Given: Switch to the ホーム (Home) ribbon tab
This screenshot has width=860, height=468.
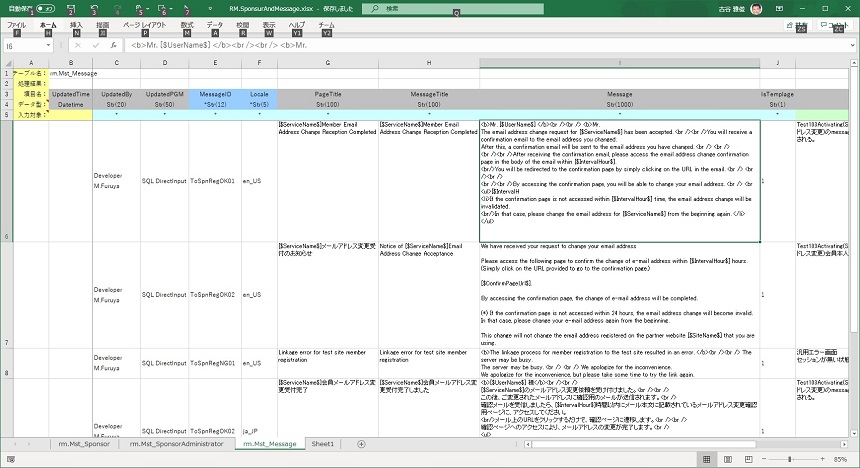Looking at the screenshot, I should pyautogui.click(x=48, y=25).
